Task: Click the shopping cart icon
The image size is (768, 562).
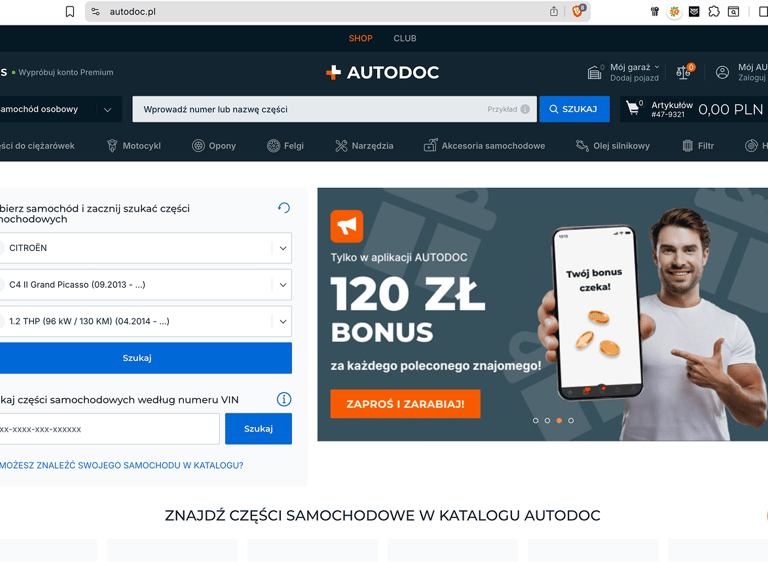Action: click(x=633, y=108)
